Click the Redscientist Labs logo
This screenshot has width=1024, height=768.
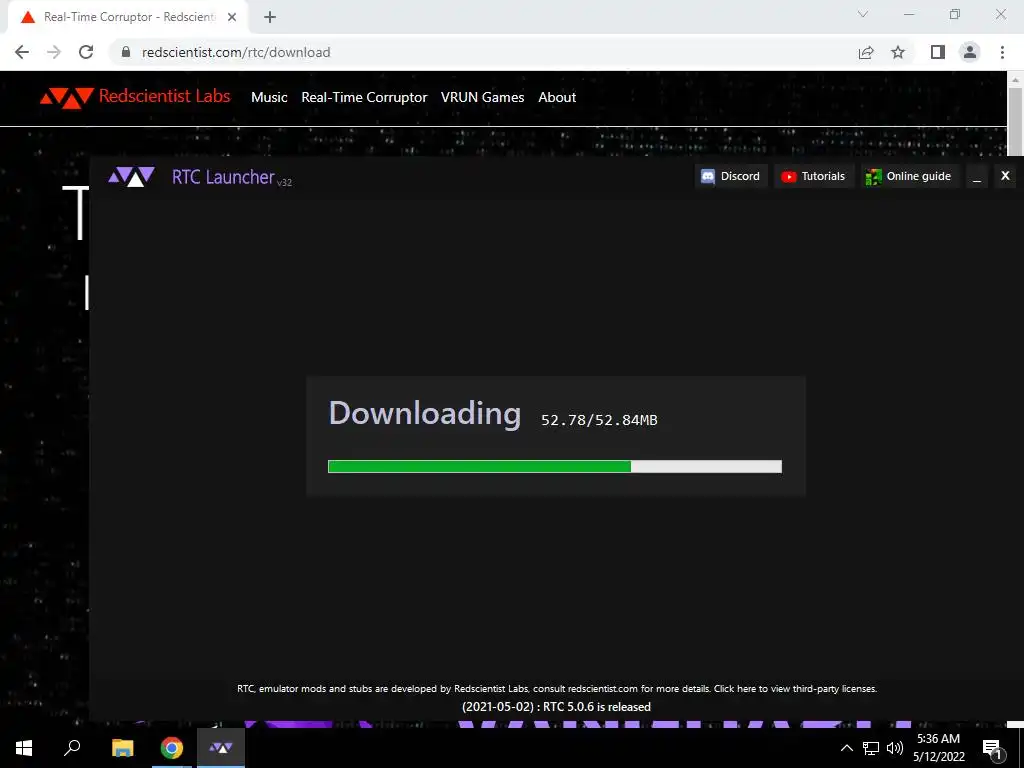click(x=135, y=97)
